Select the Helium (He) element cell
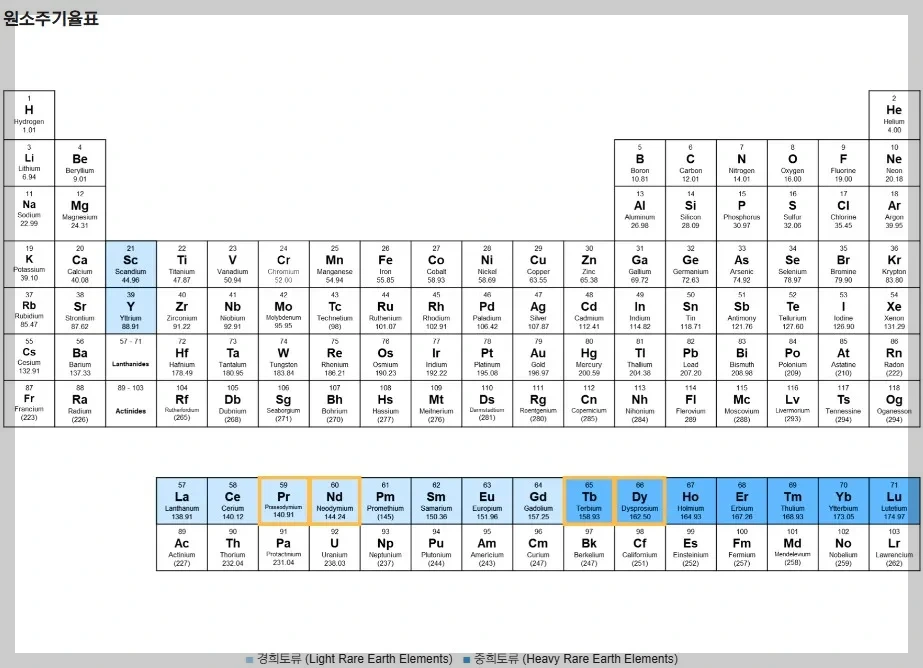923x668 pixels. [894, 115]
